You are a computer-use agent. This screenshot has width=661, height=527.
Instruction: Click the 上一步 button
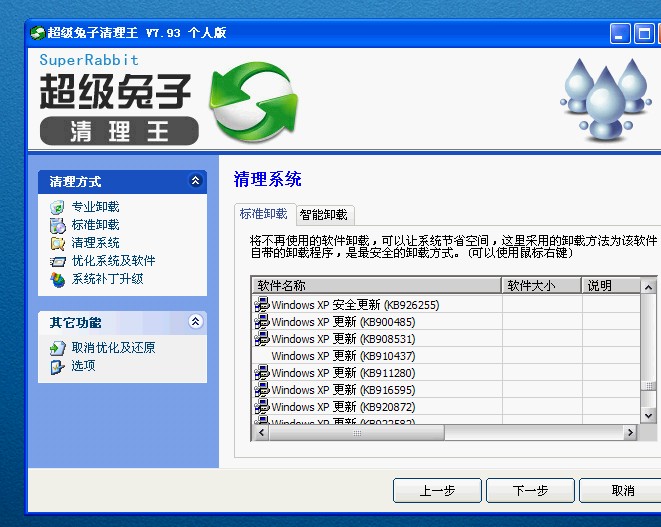[437, 490]
